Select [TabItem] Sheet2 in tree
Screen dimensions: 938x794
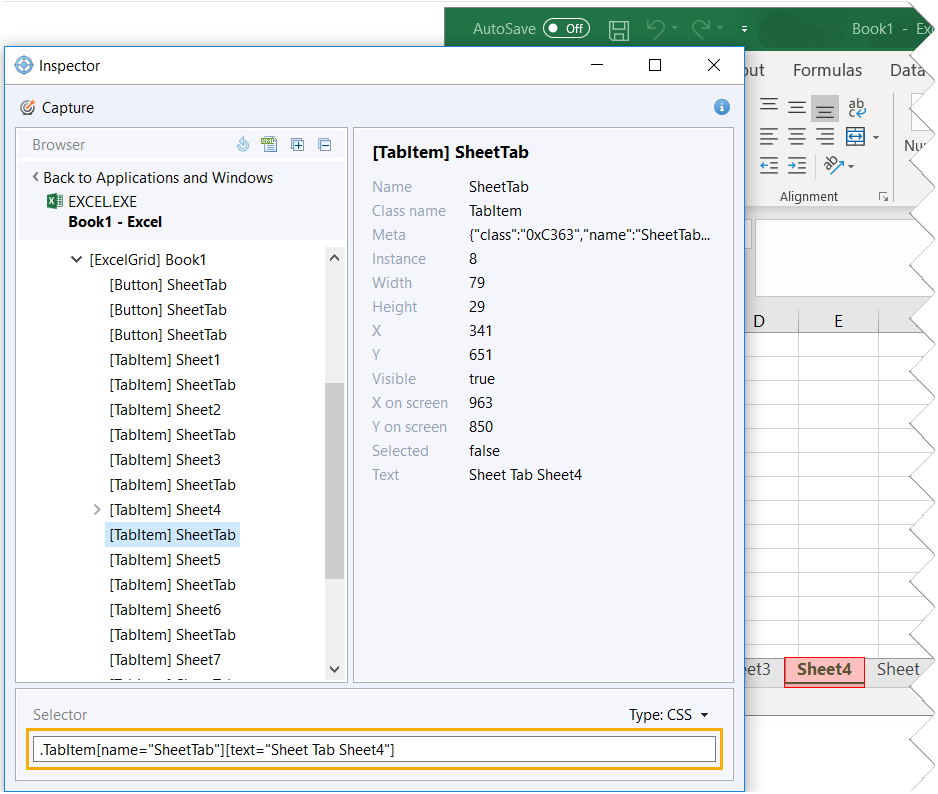coord(165,410)
